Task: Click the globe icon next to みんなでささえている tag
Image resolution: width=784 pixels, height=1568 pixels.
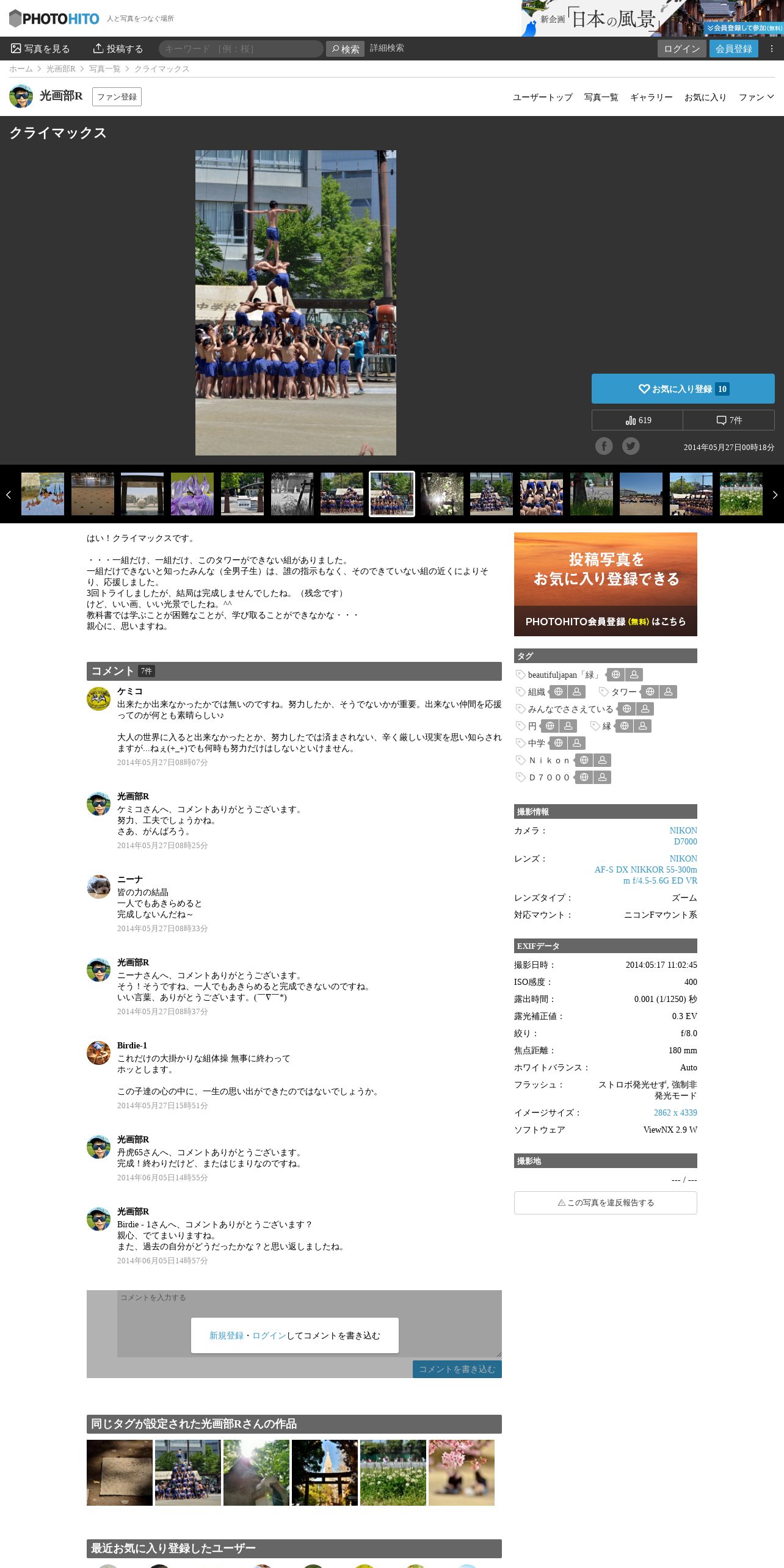Action: pyautogui.click(x=626, y=709)
